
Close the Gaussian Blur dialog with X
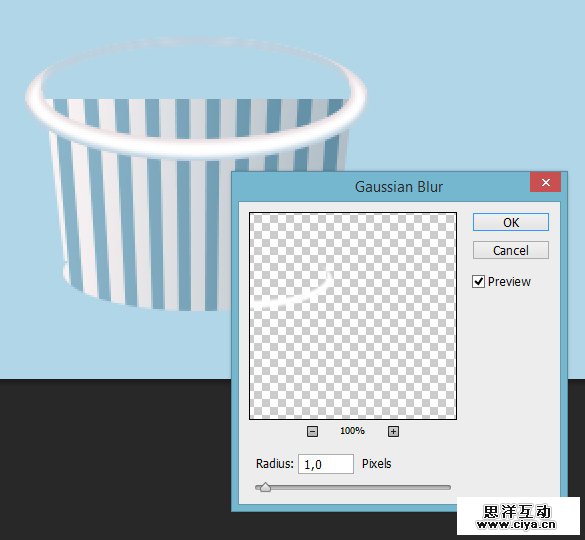545,182
